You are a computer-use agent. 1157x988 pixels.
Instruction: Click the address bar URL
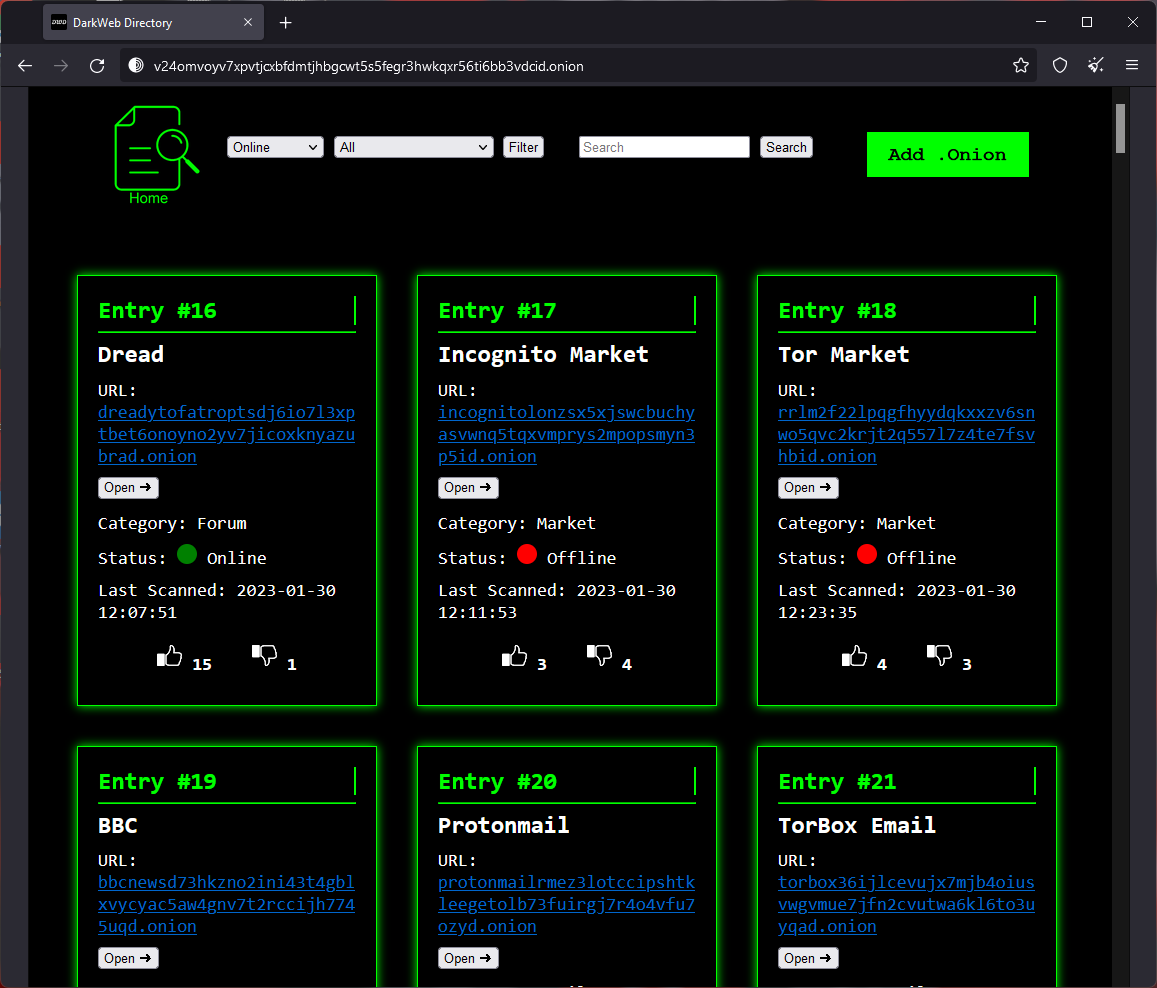click(368, 66)
